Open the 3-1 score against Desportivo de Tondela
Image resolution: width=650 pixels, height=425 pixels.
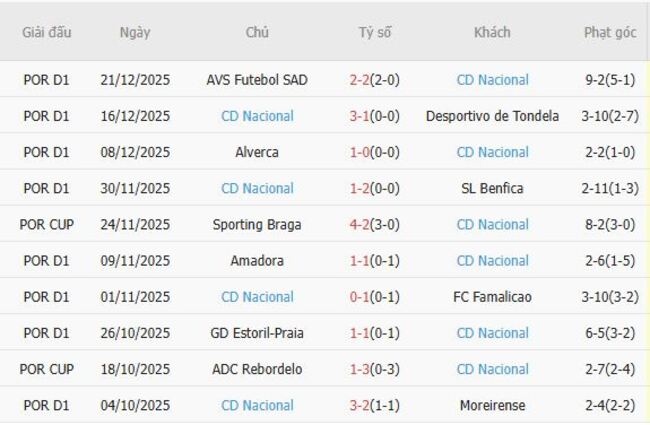pos(360,116)
